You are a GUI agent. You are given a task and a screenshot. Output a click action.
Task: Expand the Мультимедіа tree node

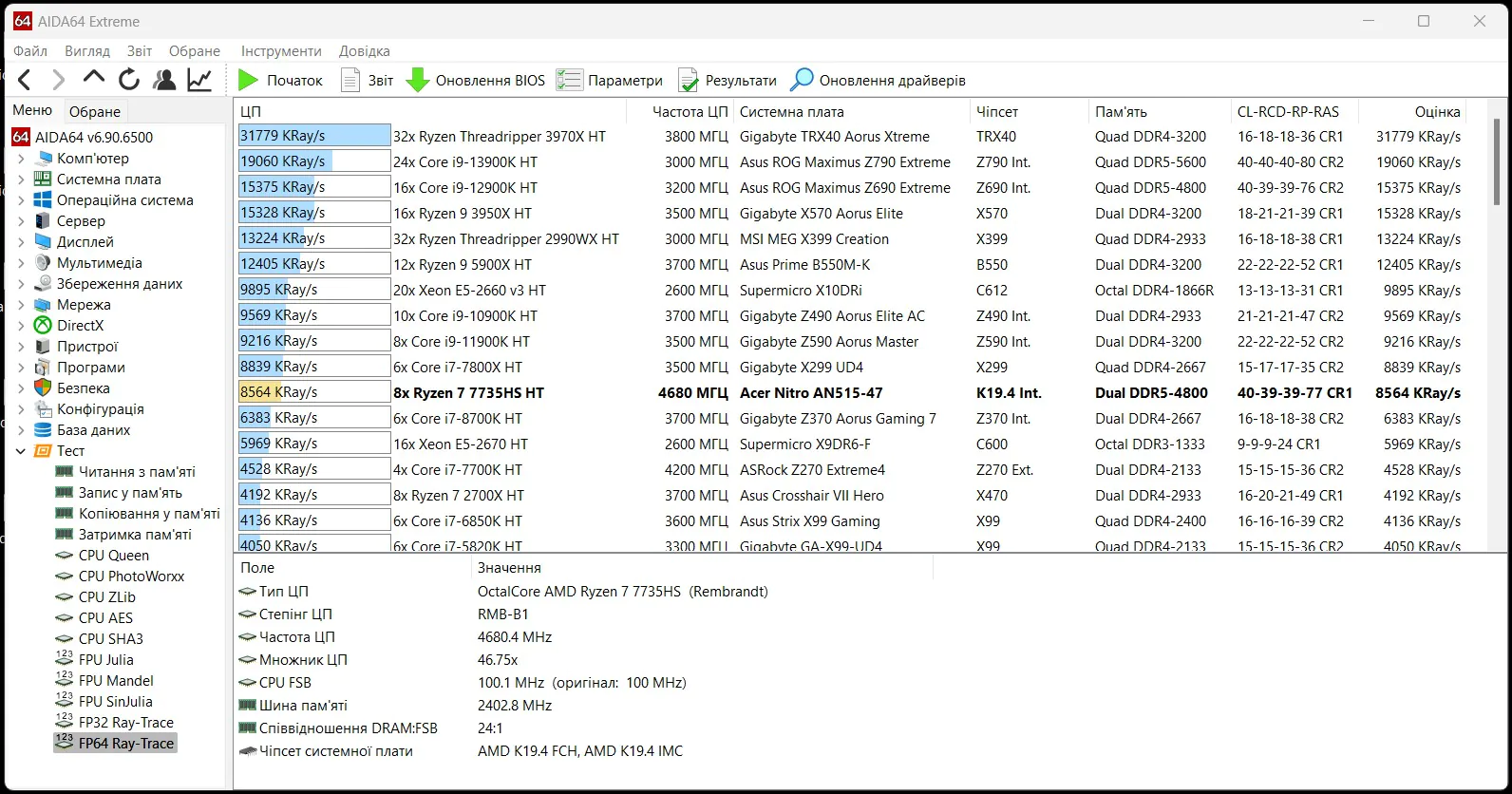point(21,263)
